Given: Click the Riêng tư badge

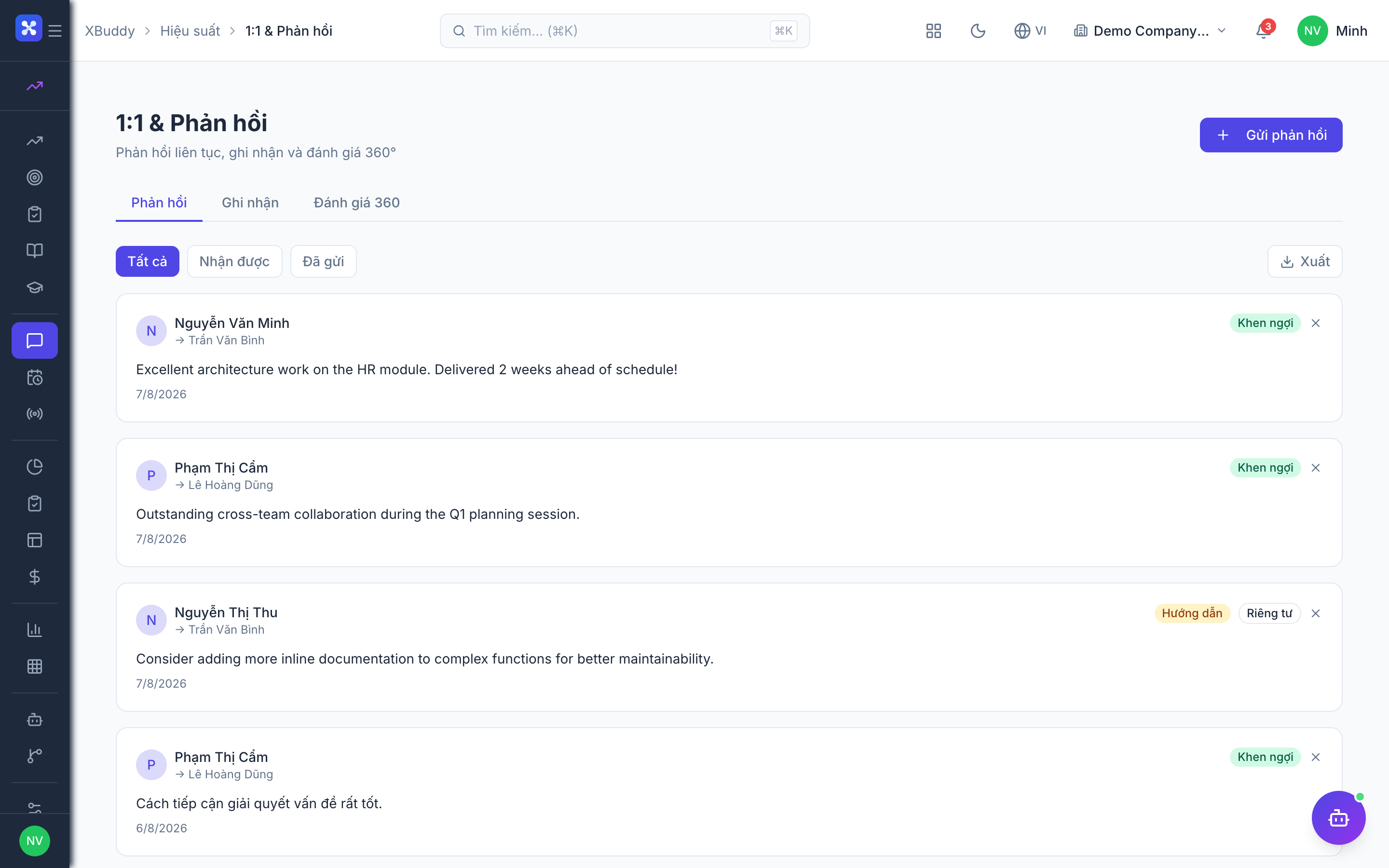Looking at the screenshot, I should (x=1269, y=613).
